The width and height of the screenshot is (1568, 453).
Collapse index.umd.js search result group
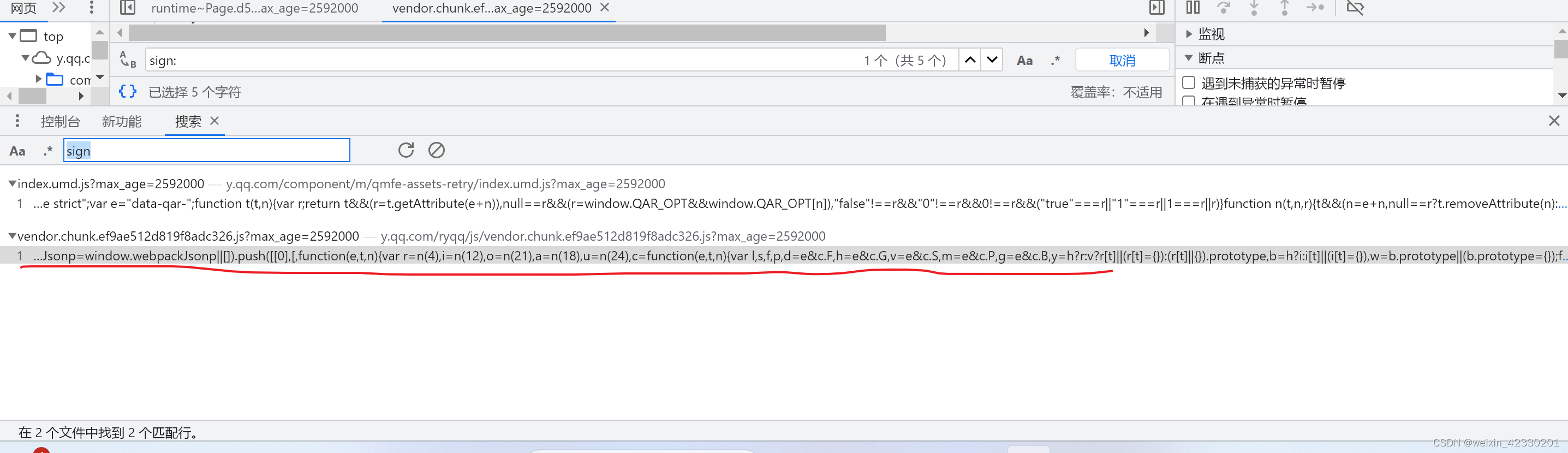point(11,183)
